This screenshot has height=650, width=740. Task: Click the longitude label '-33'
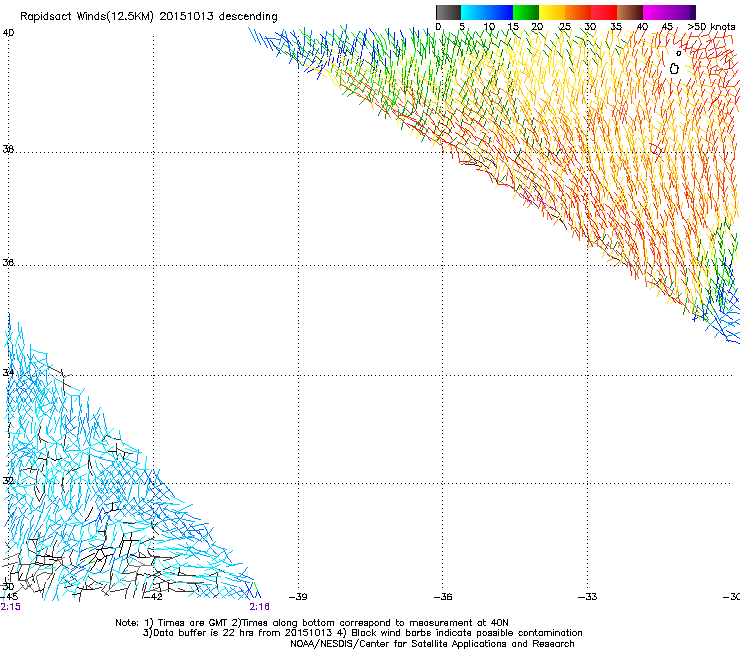pos(588,597)
